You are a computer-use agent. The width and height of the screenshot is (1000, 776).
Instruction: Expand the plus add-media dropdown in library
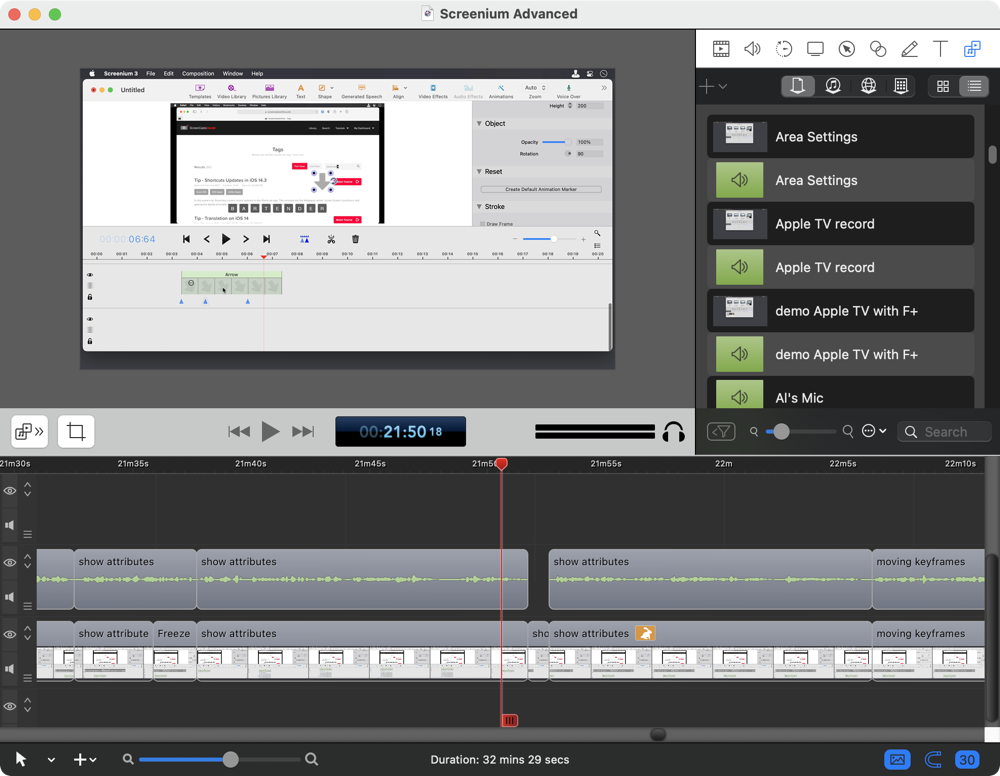[x=713, y=86]
